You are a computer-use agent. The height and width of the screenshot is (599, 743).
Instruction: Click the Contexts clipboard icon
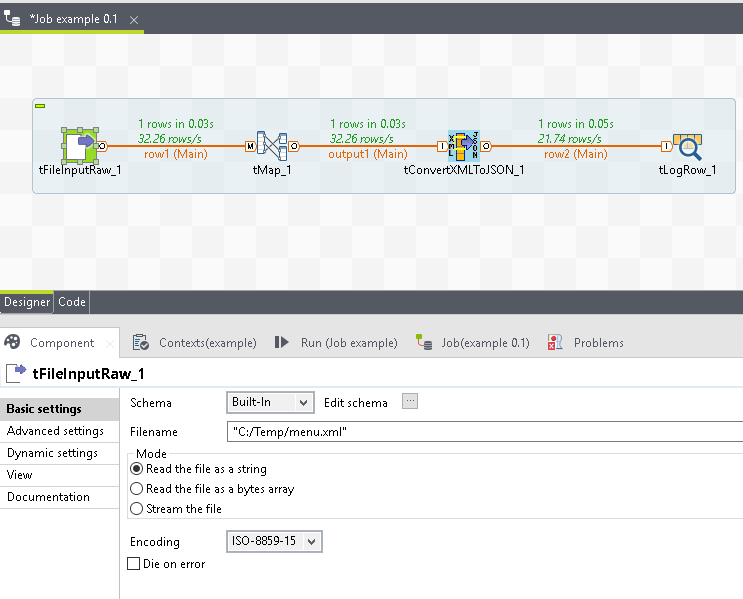point(141,342)
